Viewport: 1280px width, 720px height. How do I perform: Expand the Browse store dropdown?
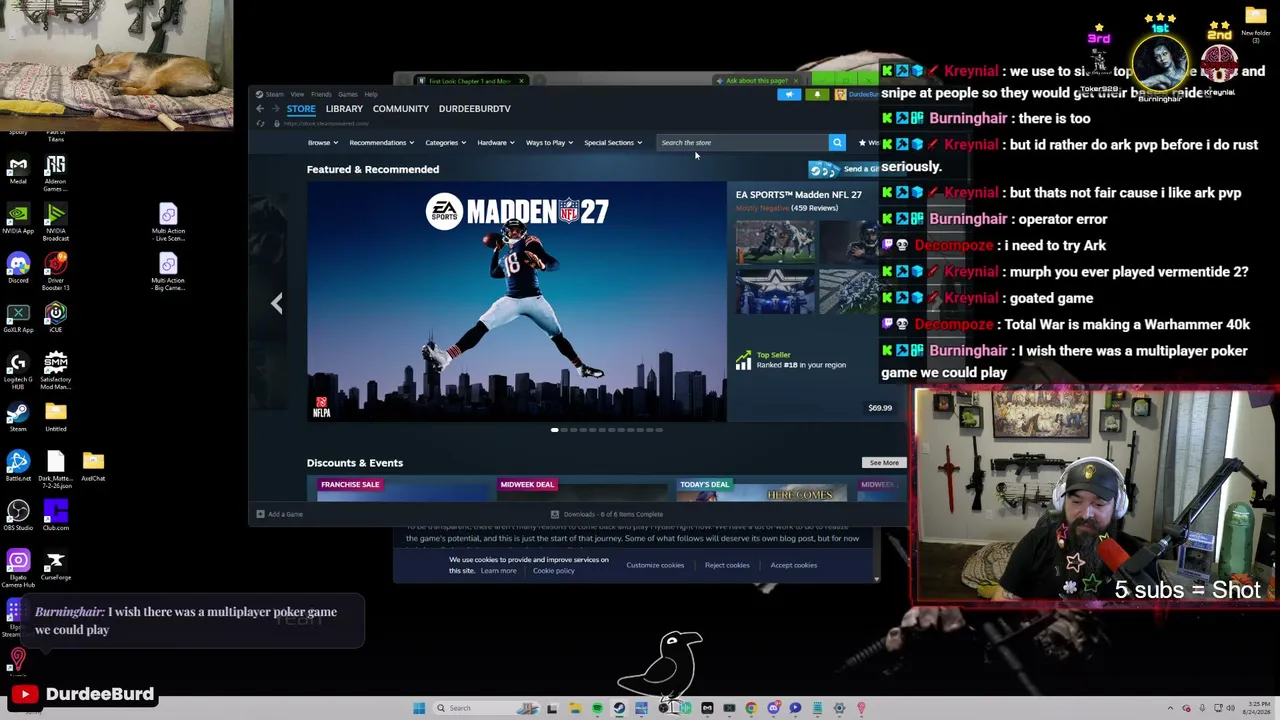322,143
